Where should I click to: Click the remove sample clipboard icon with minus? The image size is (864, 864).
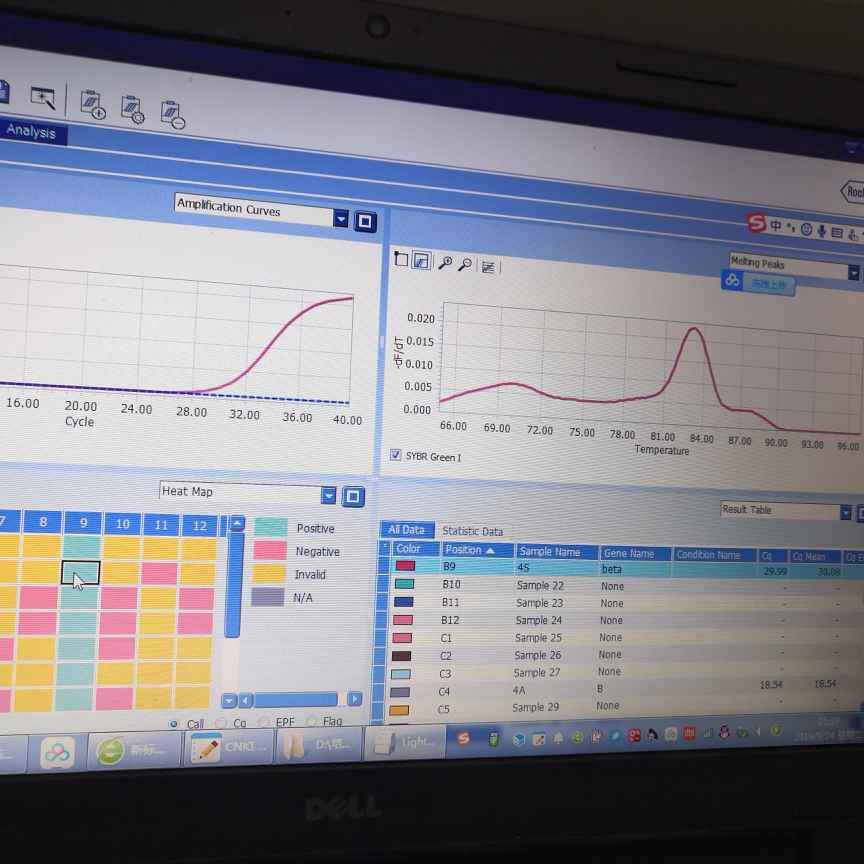tap(172, 115)
